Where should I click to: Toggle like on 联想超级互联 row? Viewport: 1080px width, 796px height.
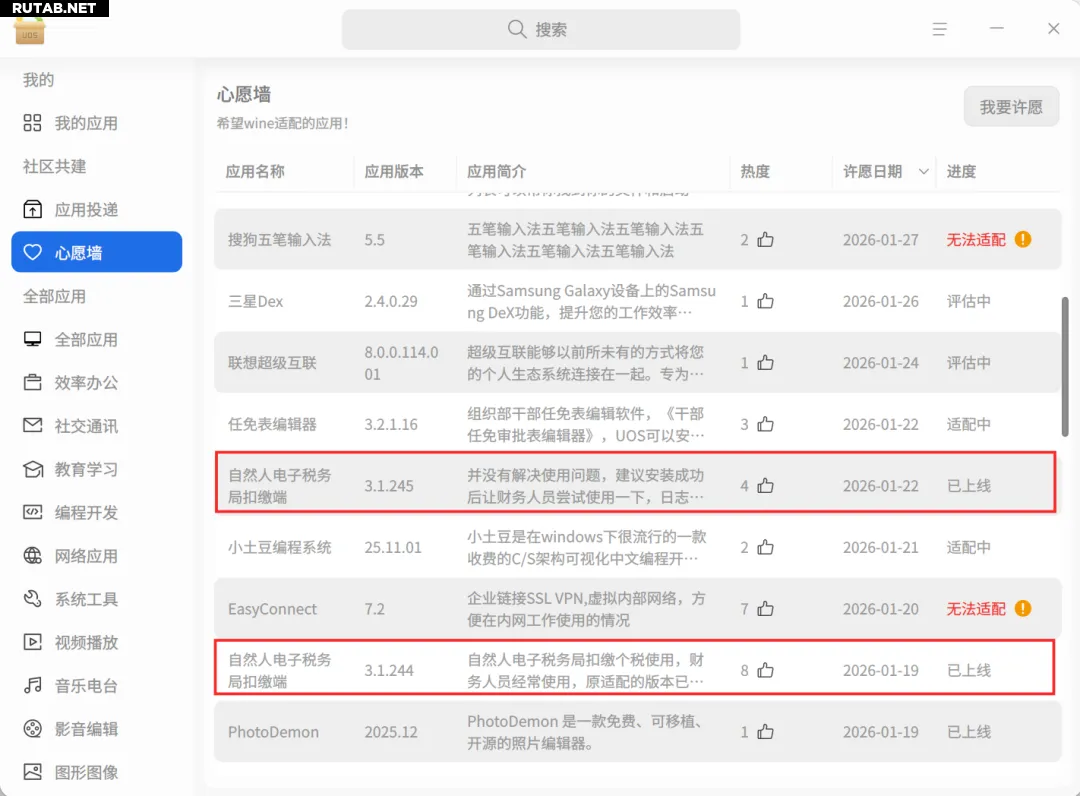[765, 363]
